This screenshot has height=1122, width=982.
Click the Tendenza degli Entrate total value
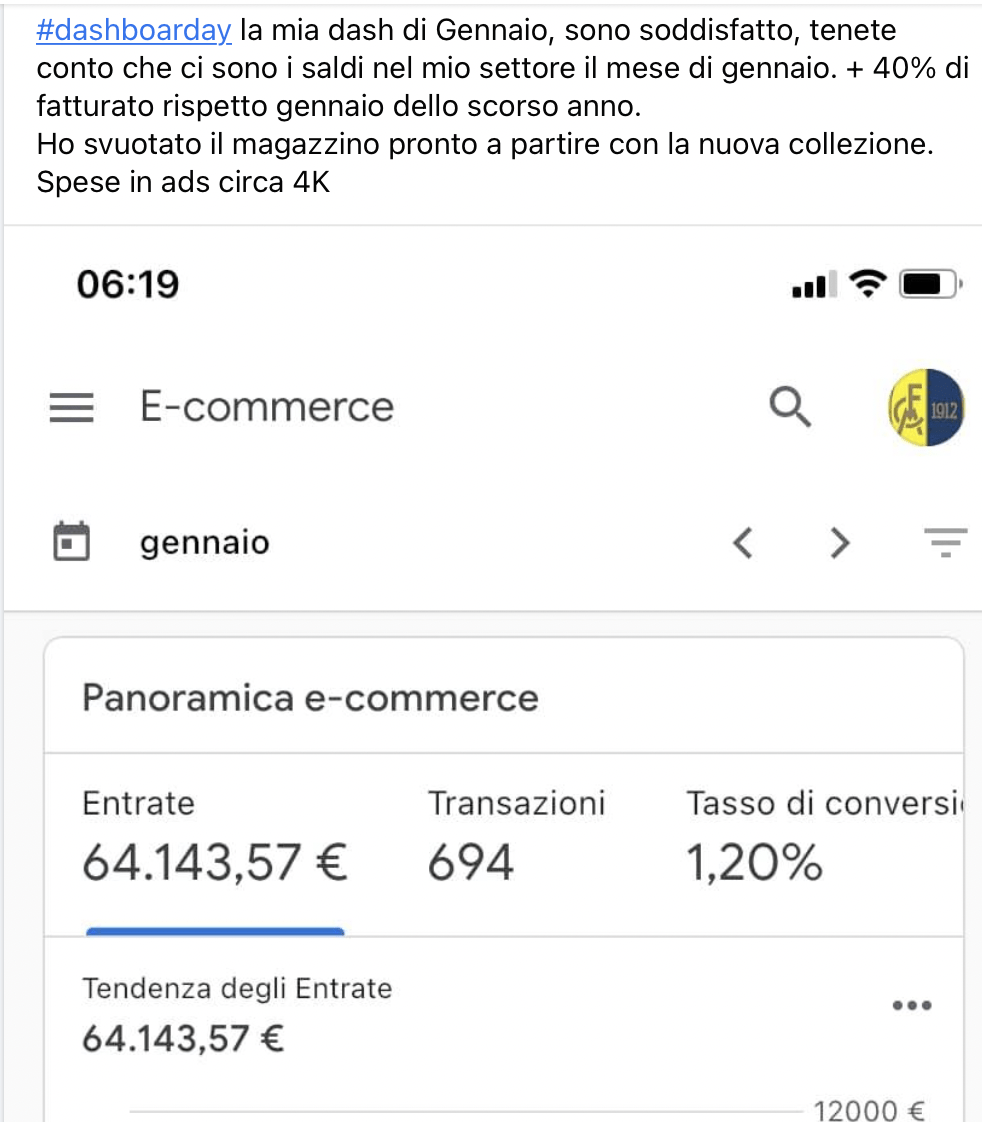point(183,1038)
